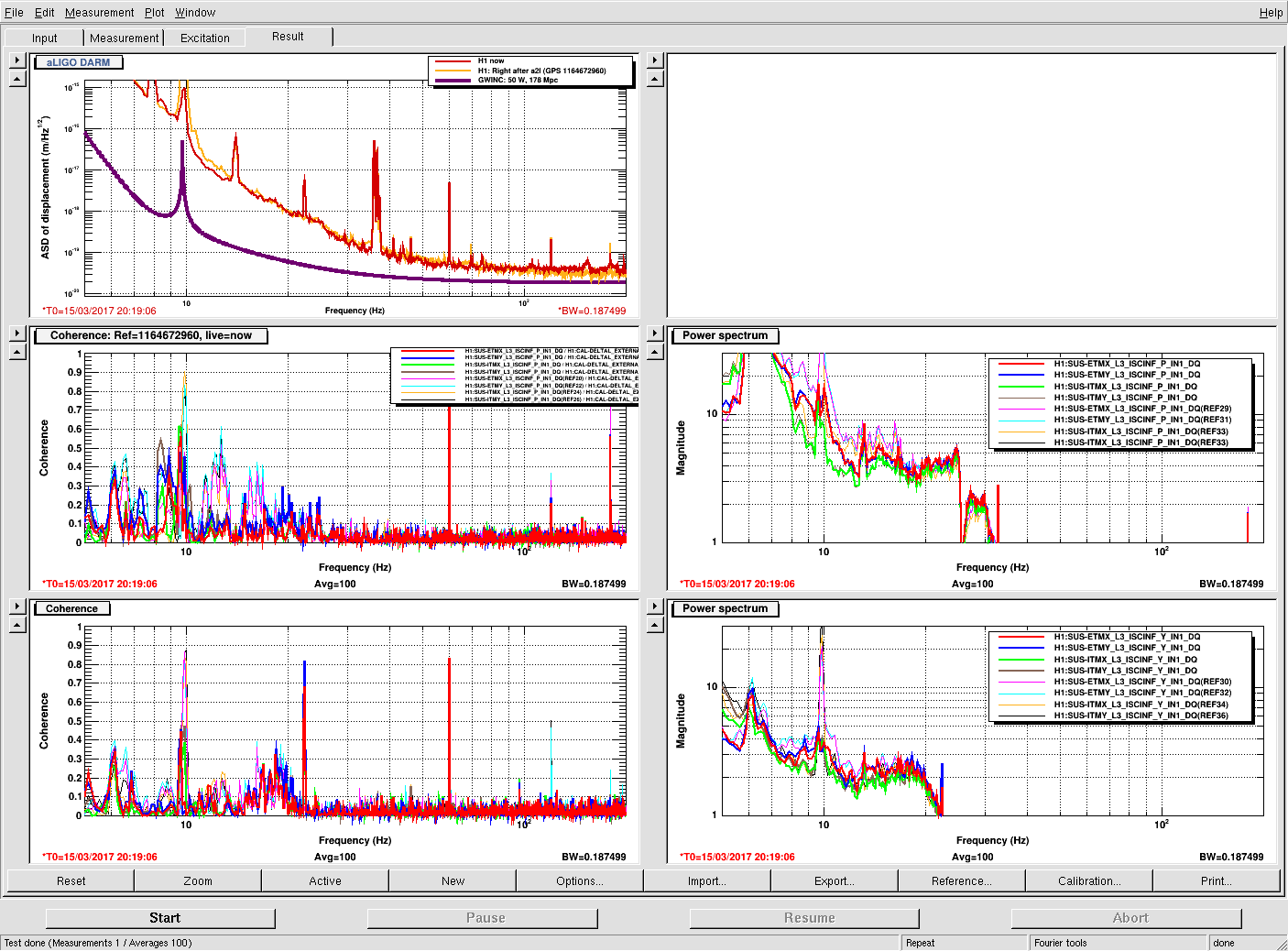Viewport: 1288px width, 951px height.
Task: Click up-arrow beside Coherence Ref=1164672960 plot
Action: click(x=16, y=353)
